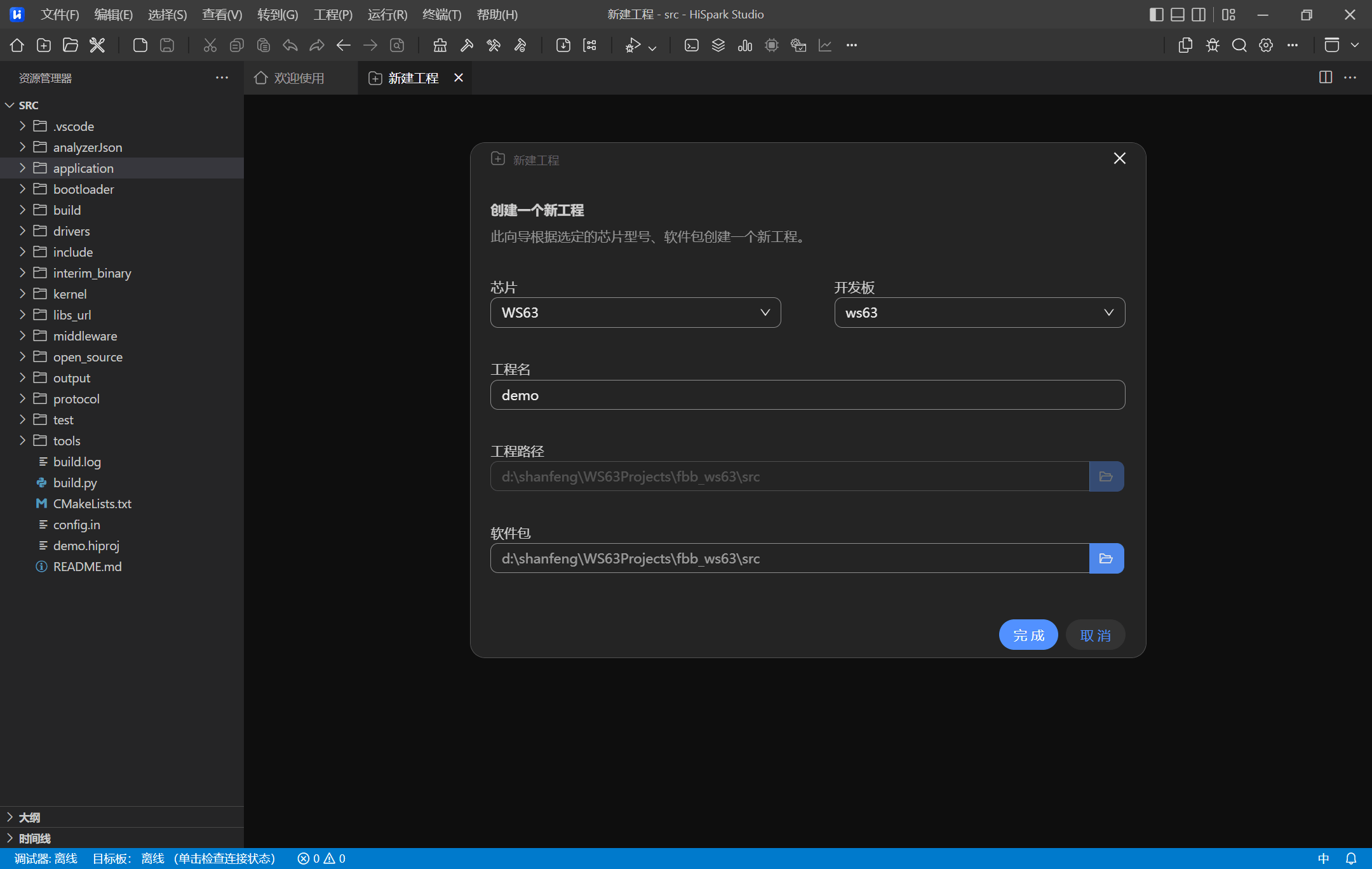
Task: Open the 芯片 WS63 dropdown
Action: click(635, 313)
